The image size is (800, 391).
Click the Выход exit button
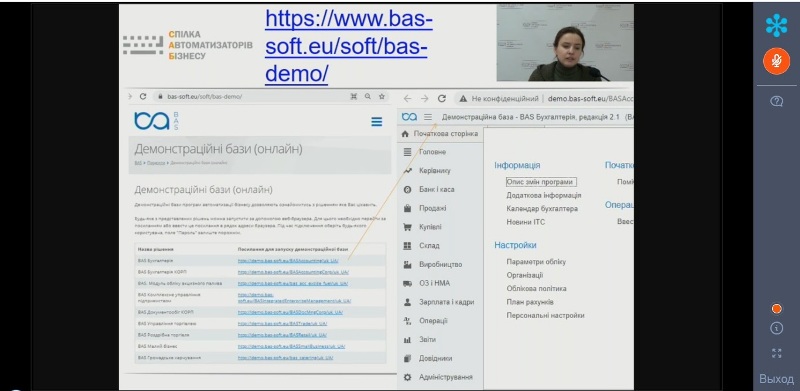pyautogui.click(x=776, y=379)
